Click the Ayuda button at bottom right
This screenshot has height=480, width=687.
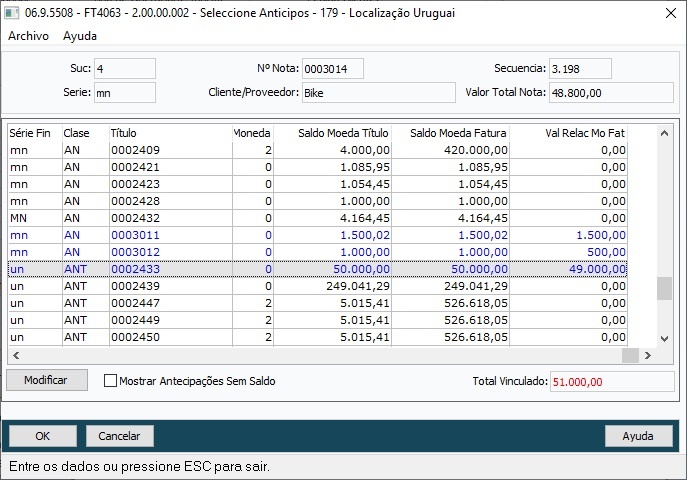point(638,436)
